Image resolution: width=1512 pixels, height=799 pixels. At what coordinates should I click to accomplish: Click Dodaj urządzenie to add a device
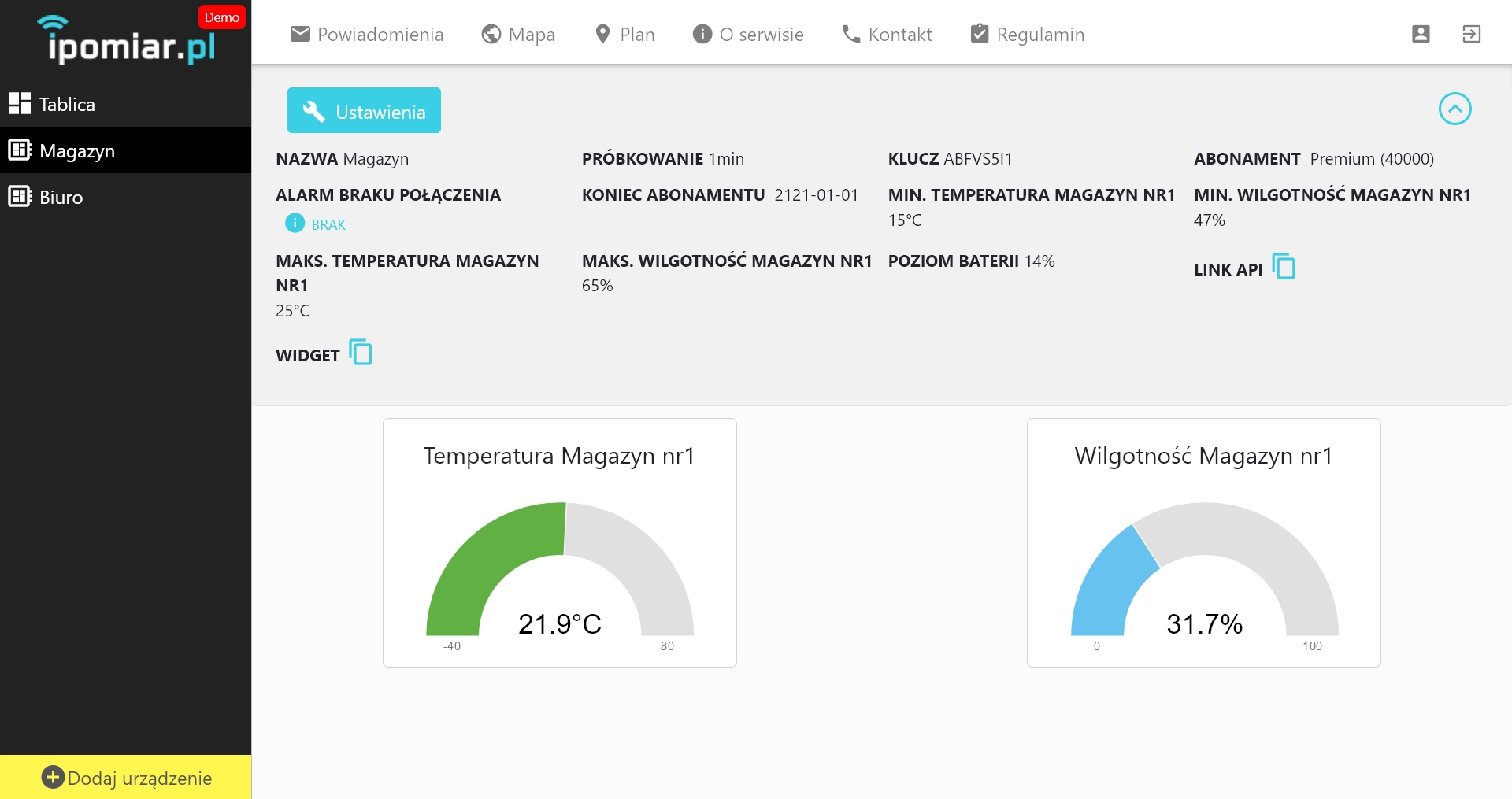point(126,778)
